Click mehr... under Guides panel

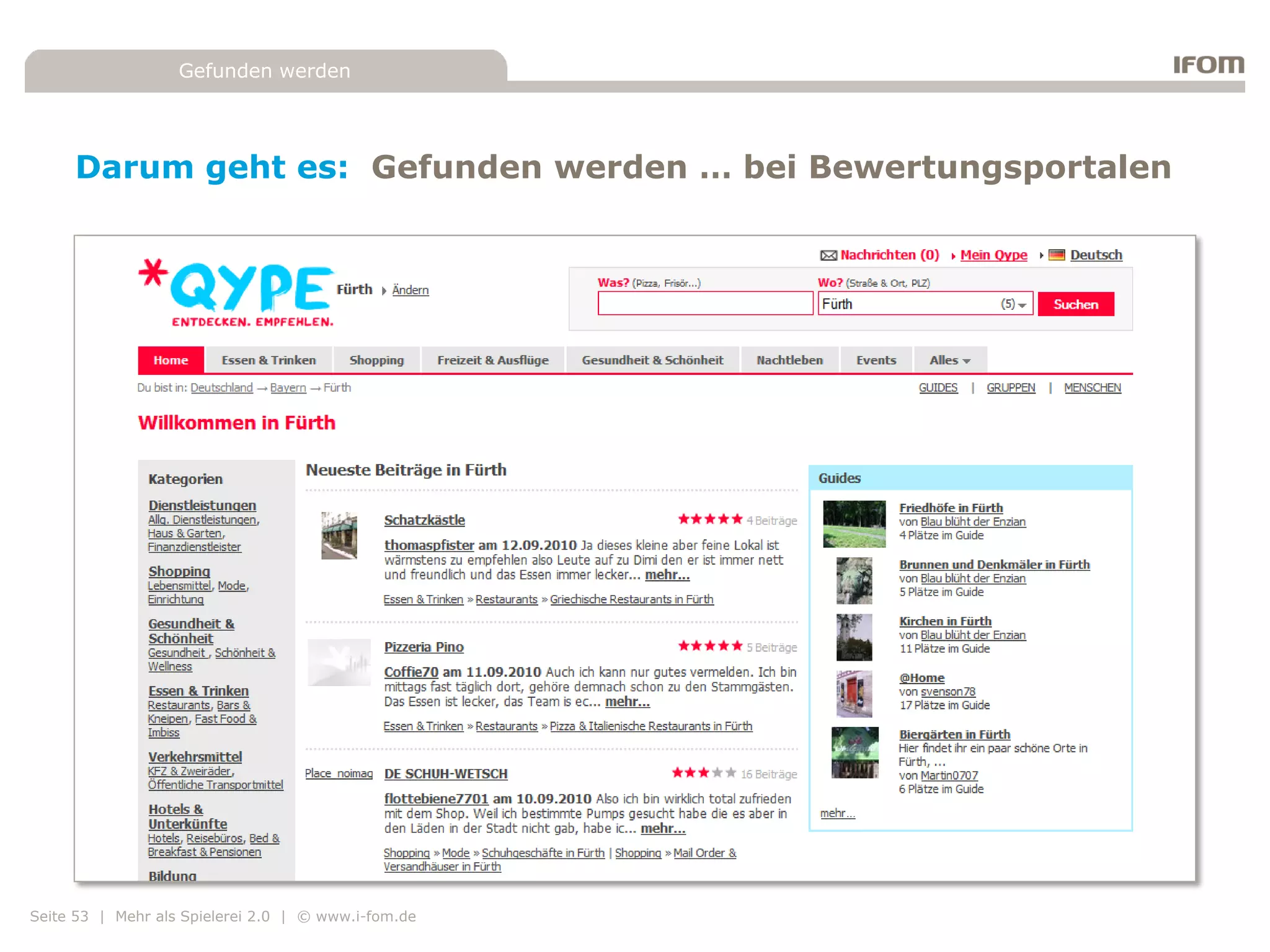point(838,813)
